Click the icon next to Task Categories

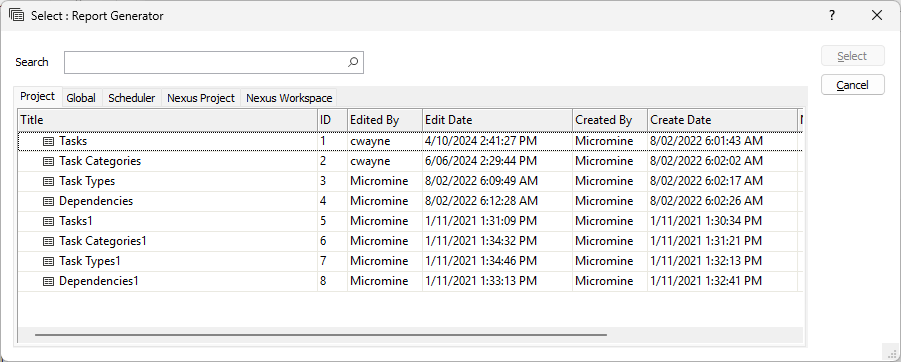tap(48, 161)
